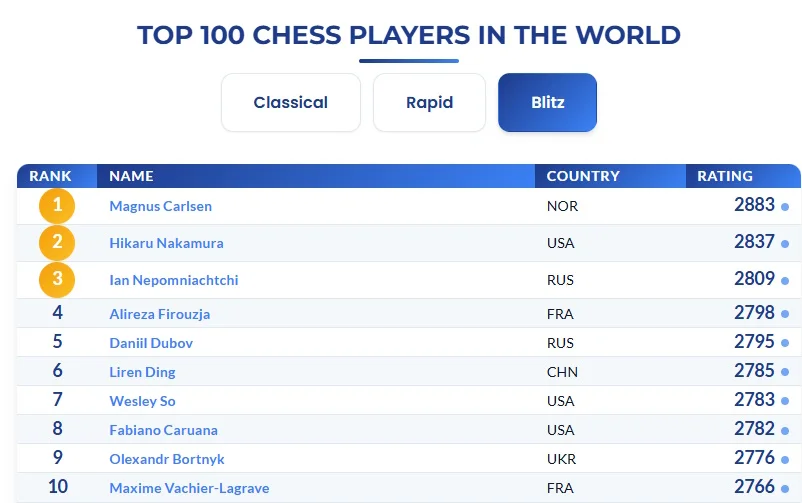Image resolution: width=802 pixels, height=503 pixels.
Task: Switch to the Classical ratings tab
Action: point(290,102)
